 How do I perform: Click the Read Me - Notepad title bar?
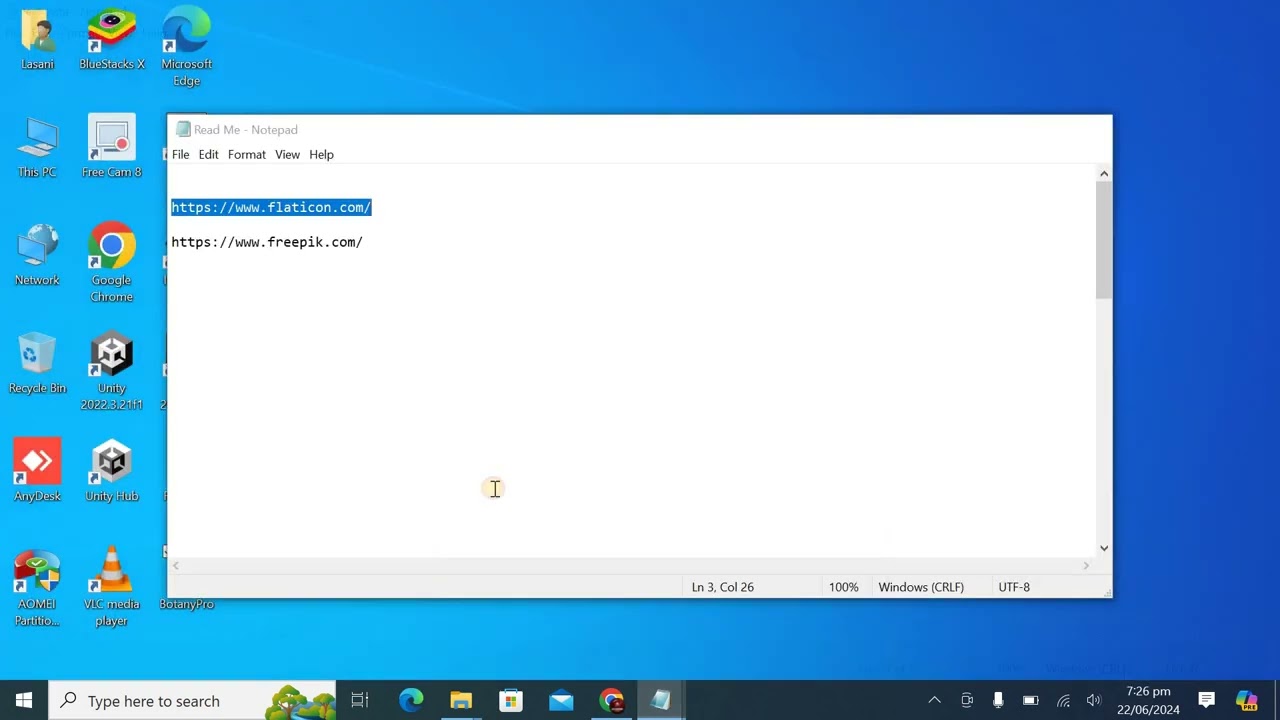coord(639,129)
